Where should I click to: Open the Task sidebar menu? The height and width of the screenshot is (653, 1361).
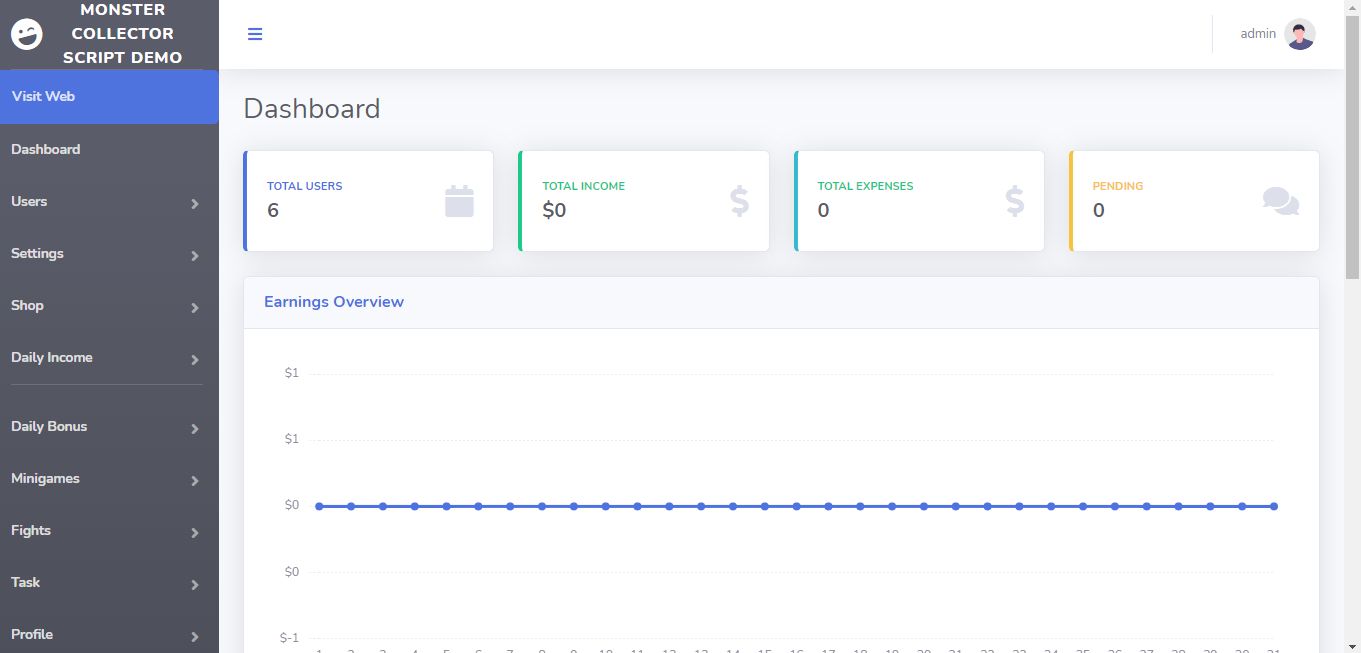pyautogui.click(x=26, y=582)
